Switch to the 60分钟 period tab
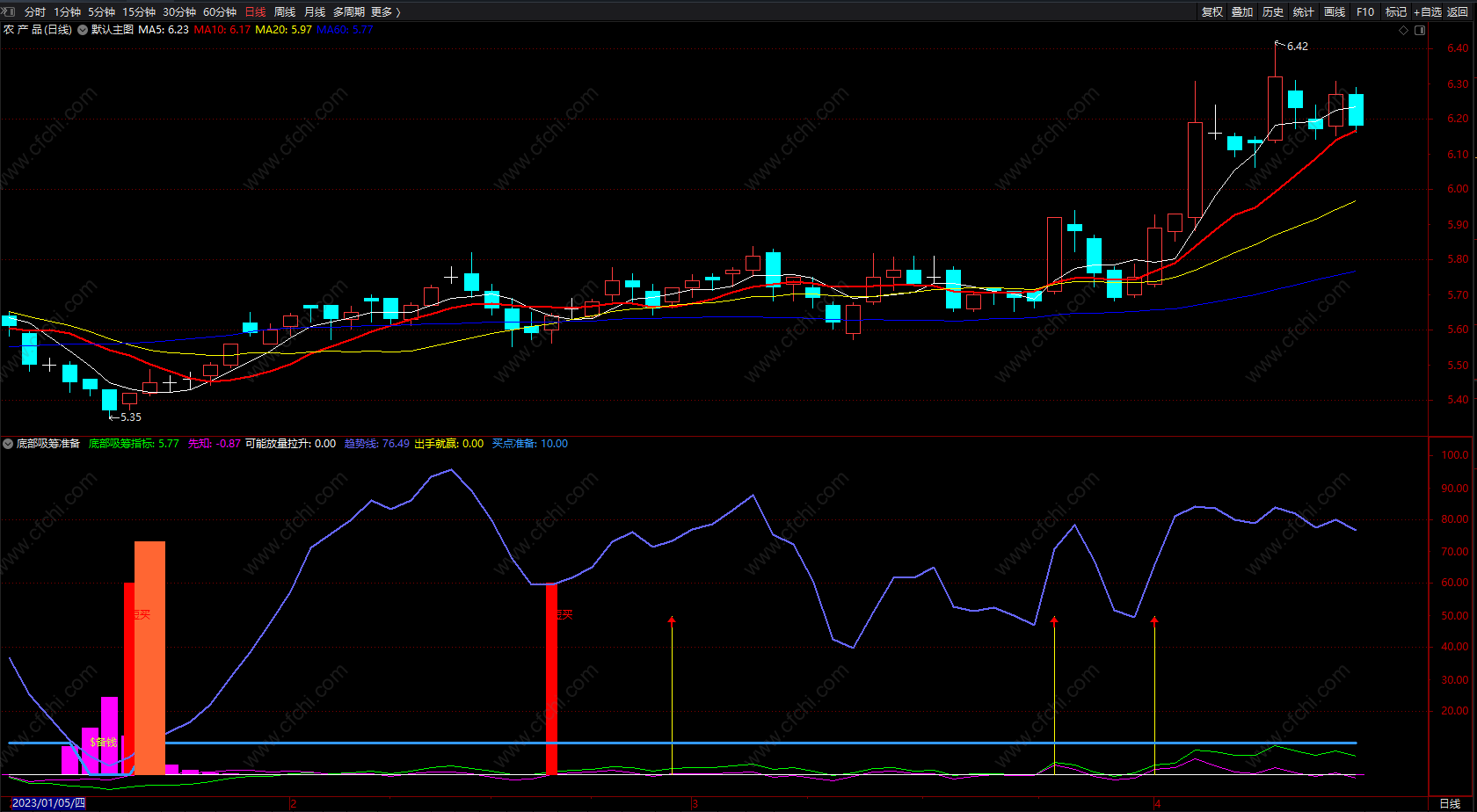 (x=220, y=11)
